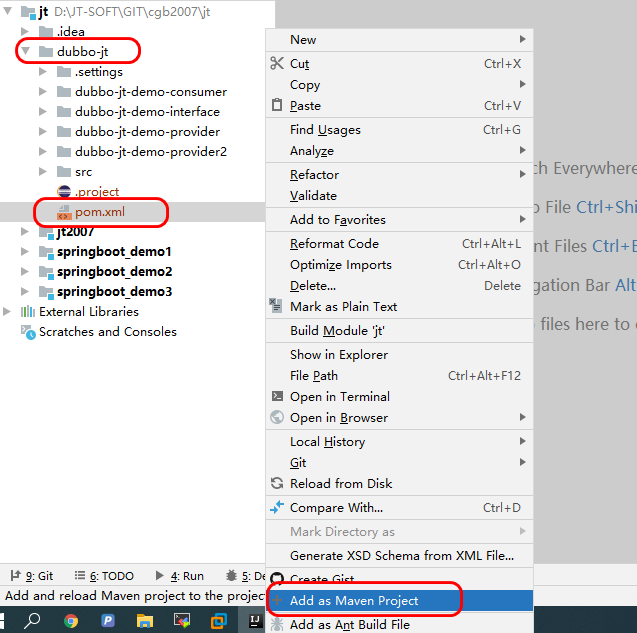Click the External Libraries icon
637x633 pixels.
tap(28, 312)
